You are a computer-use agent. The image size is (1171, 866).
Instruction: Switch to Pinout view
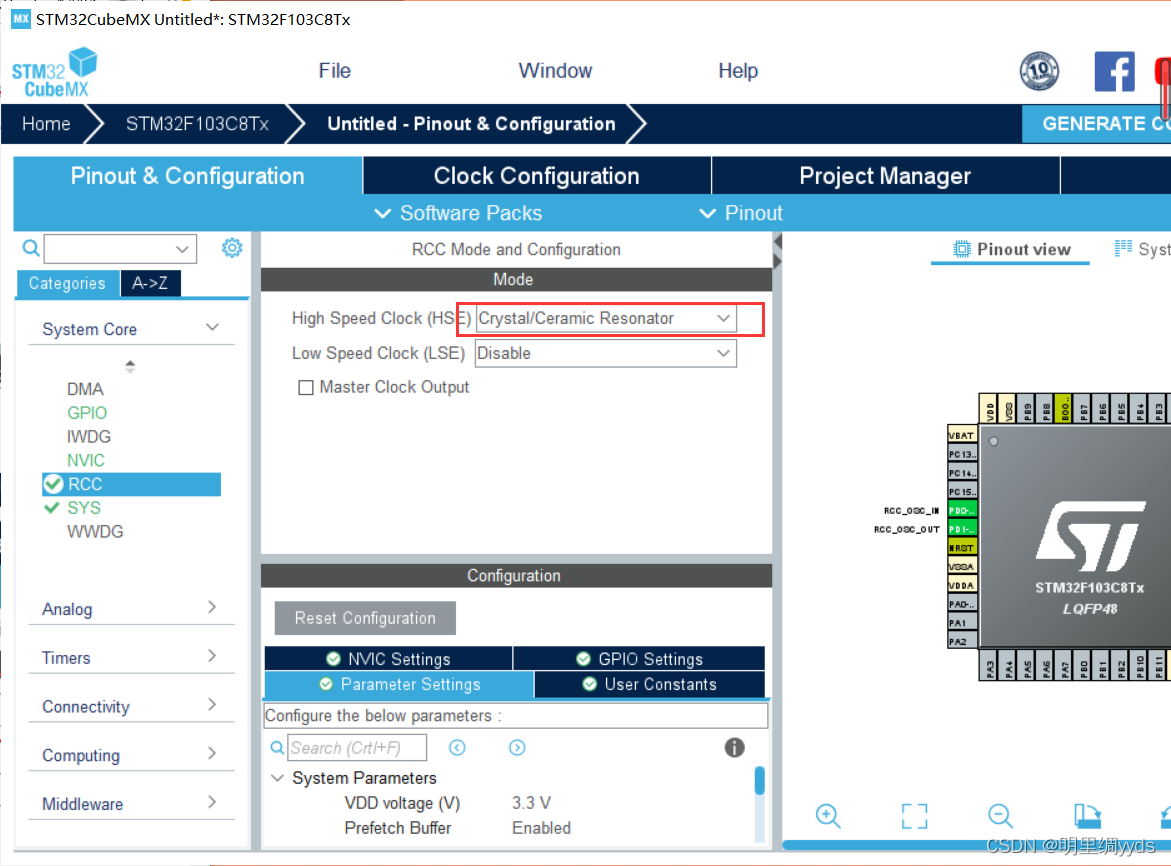click(1011, 249)
